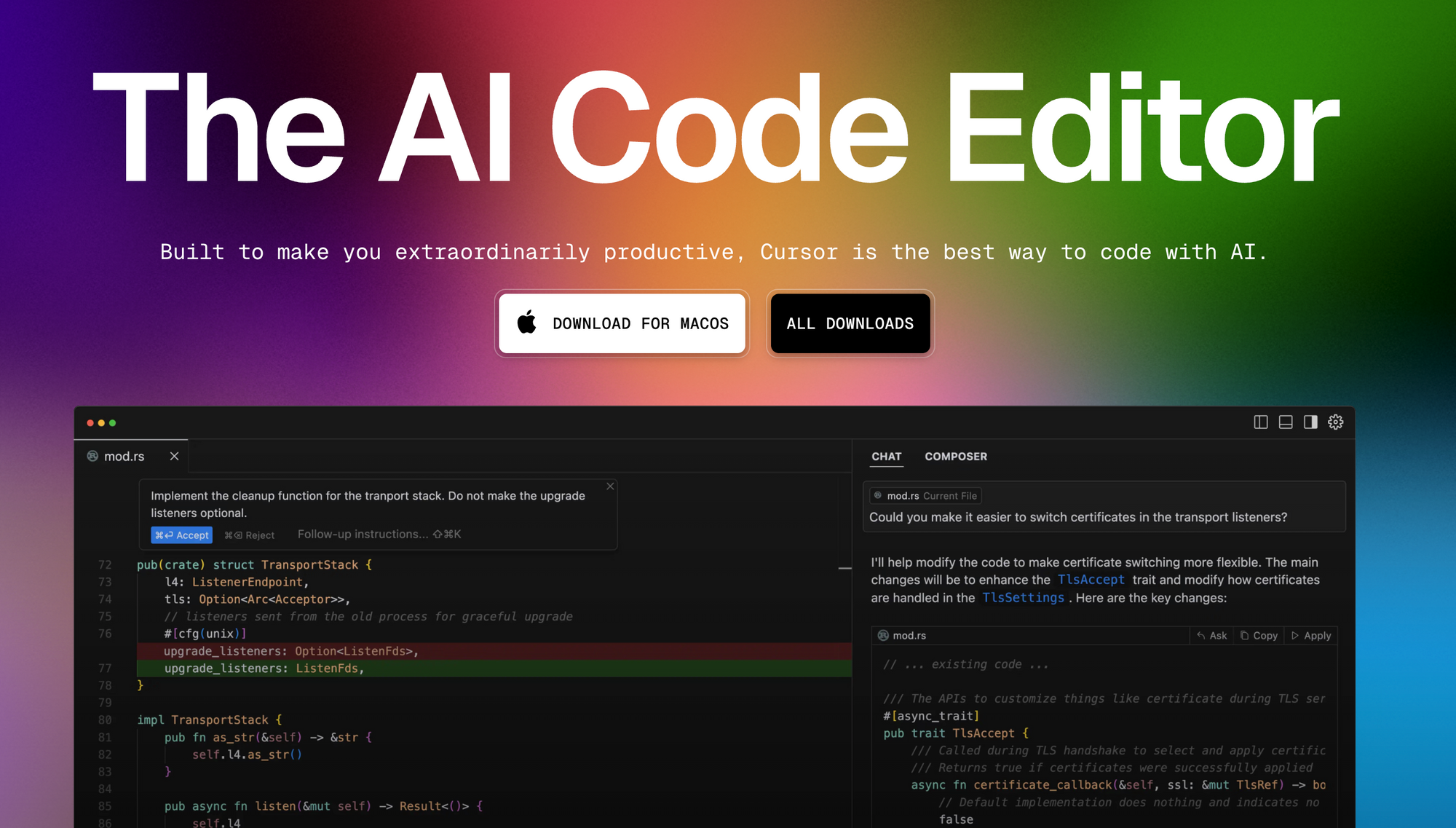Click the minimap change marker beside line 72
Viewport: 1456px width, 828px height.
point(844,568)
